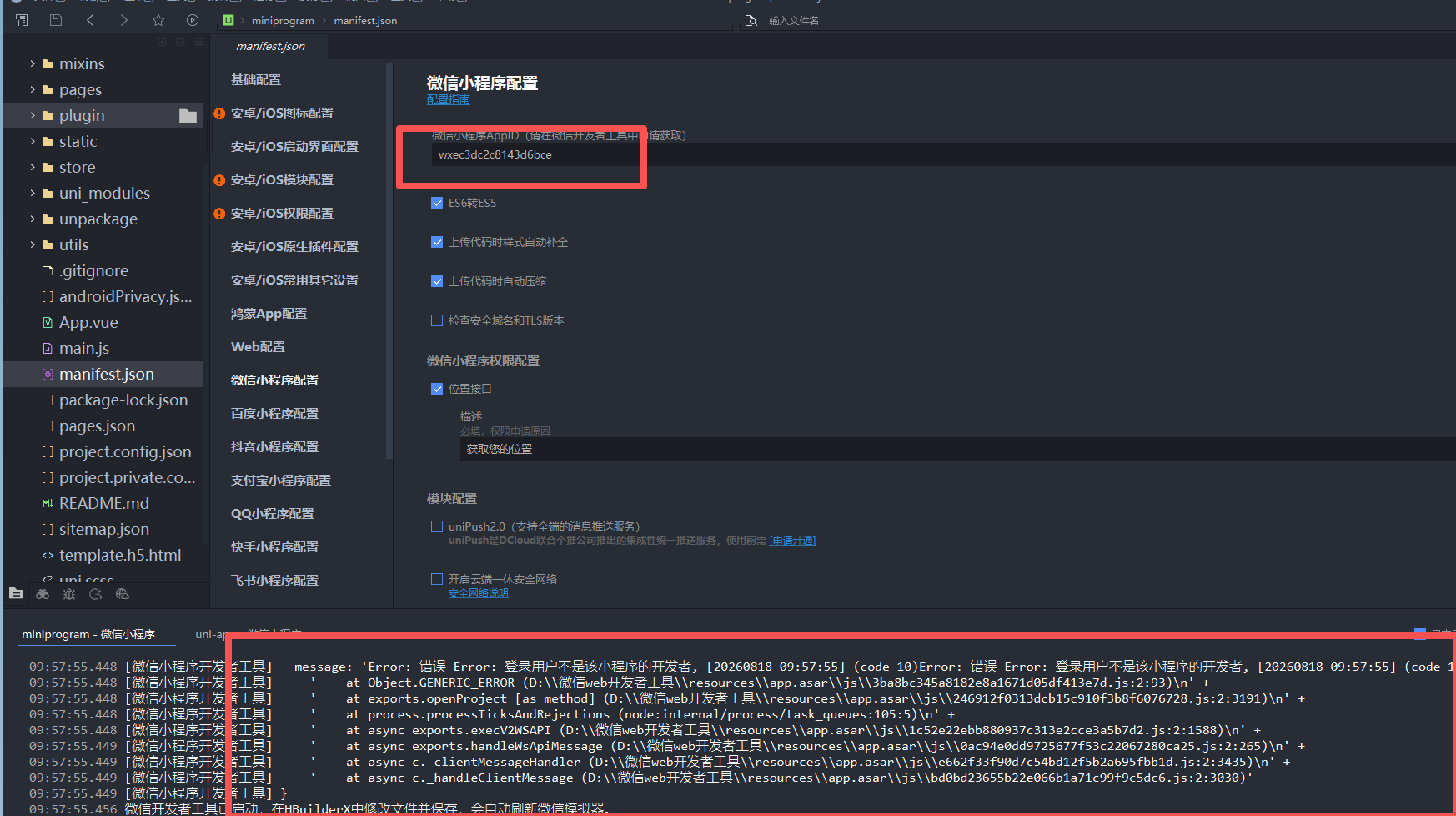The width and height of the screenshot is (1456, 816).
Task: Expand the store folder
Action: (33, 167)
